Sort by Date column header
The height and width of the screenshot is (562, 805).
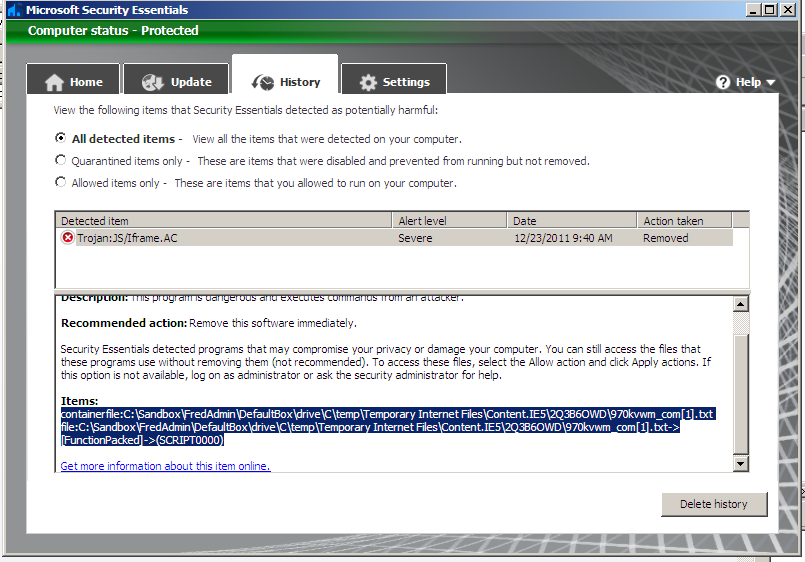click(572, 221)
